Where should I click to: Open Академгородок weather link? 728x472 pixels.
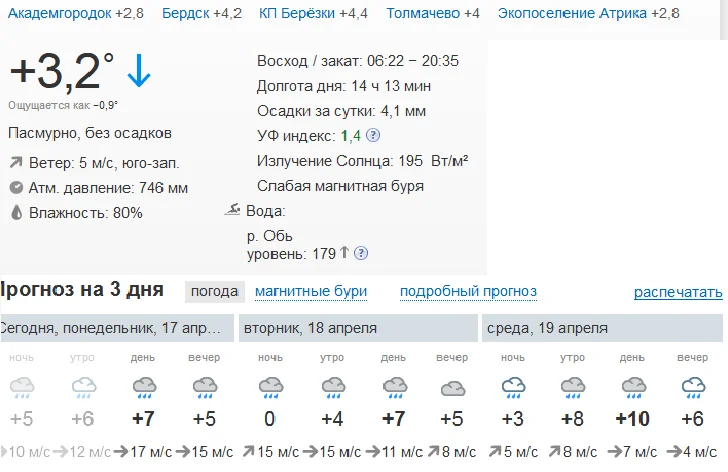[60, 14]
